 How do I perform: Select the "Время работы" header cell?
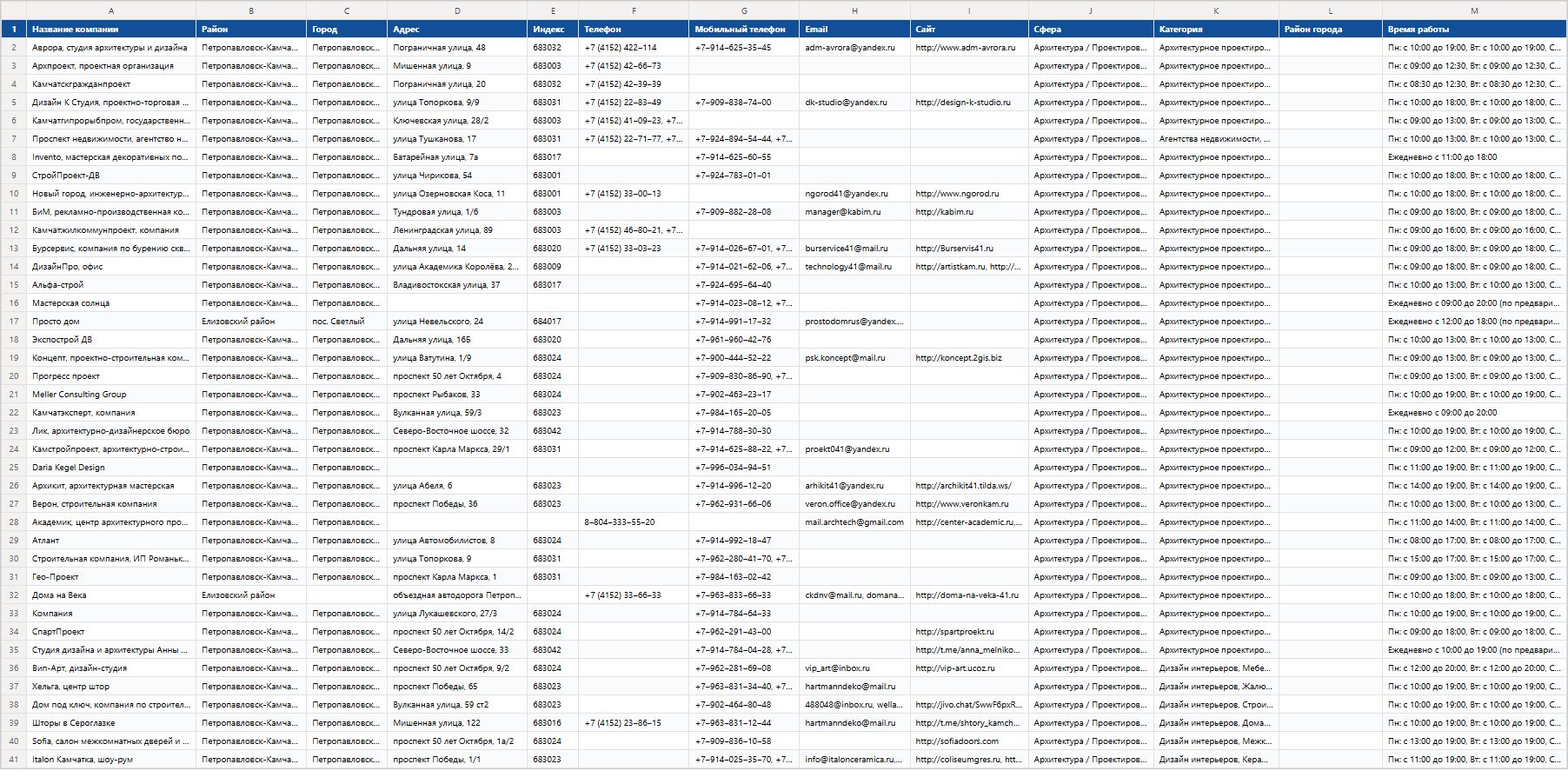(x=1475, y=29)
